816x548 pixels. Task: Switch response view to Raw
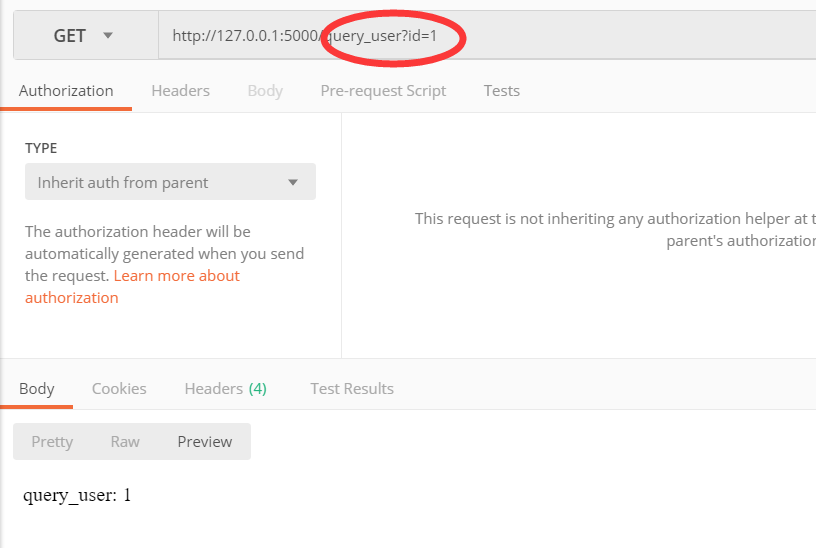(125, 442)
